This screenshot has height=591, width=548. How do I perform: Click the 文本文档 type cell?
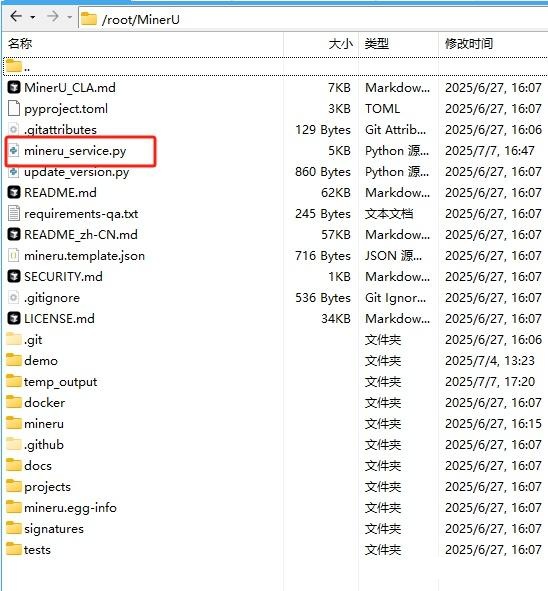click(x=389, y=214)
